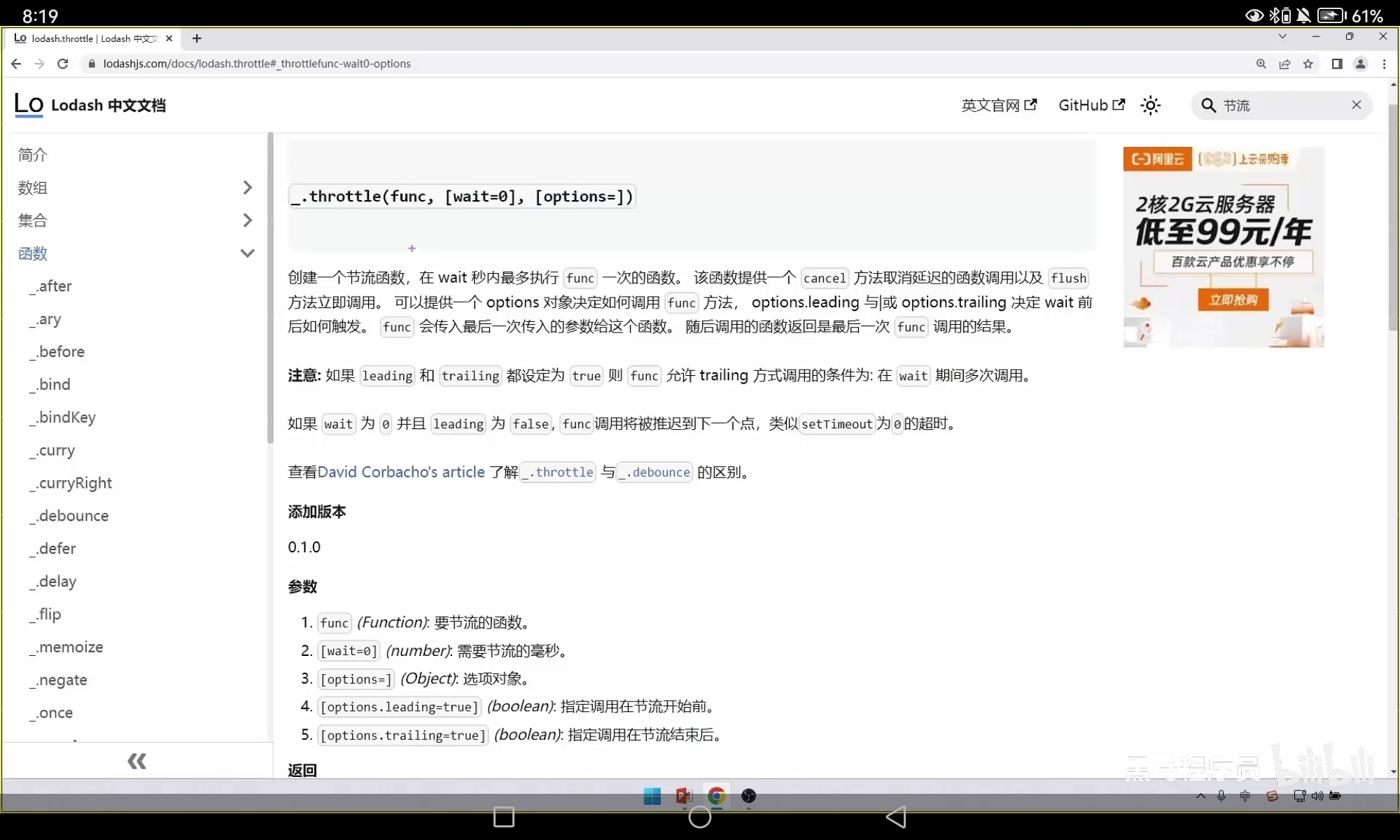Click the Chrome share page icon
This screenshot has height=840, width=1400.
pos(1284,64)
